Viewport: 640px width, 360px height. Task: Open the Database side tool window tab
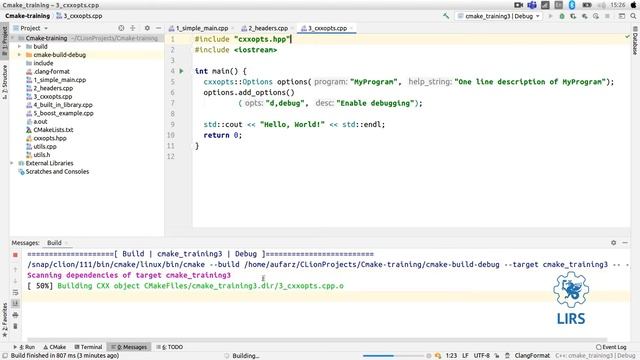click(x=635, y=40)
